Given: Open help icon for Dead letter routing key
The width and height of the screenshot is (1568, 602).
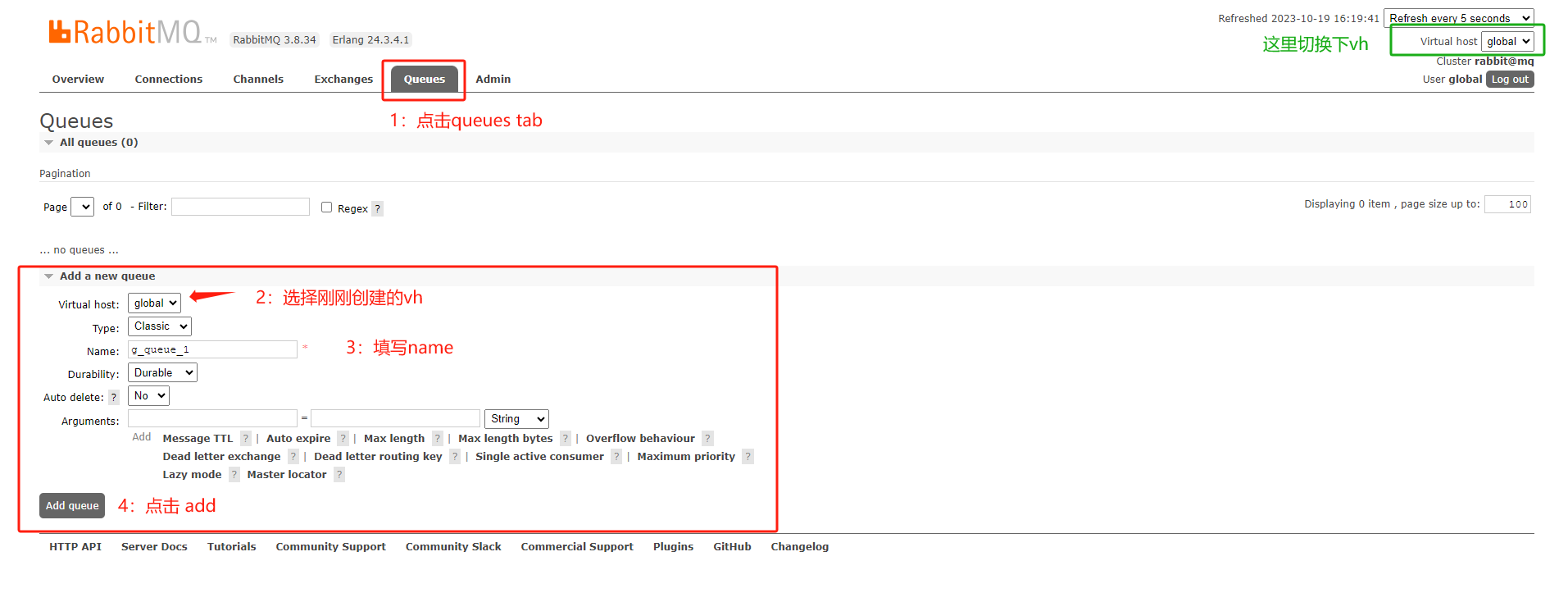Looking at the screenshot, I should 454,456.
